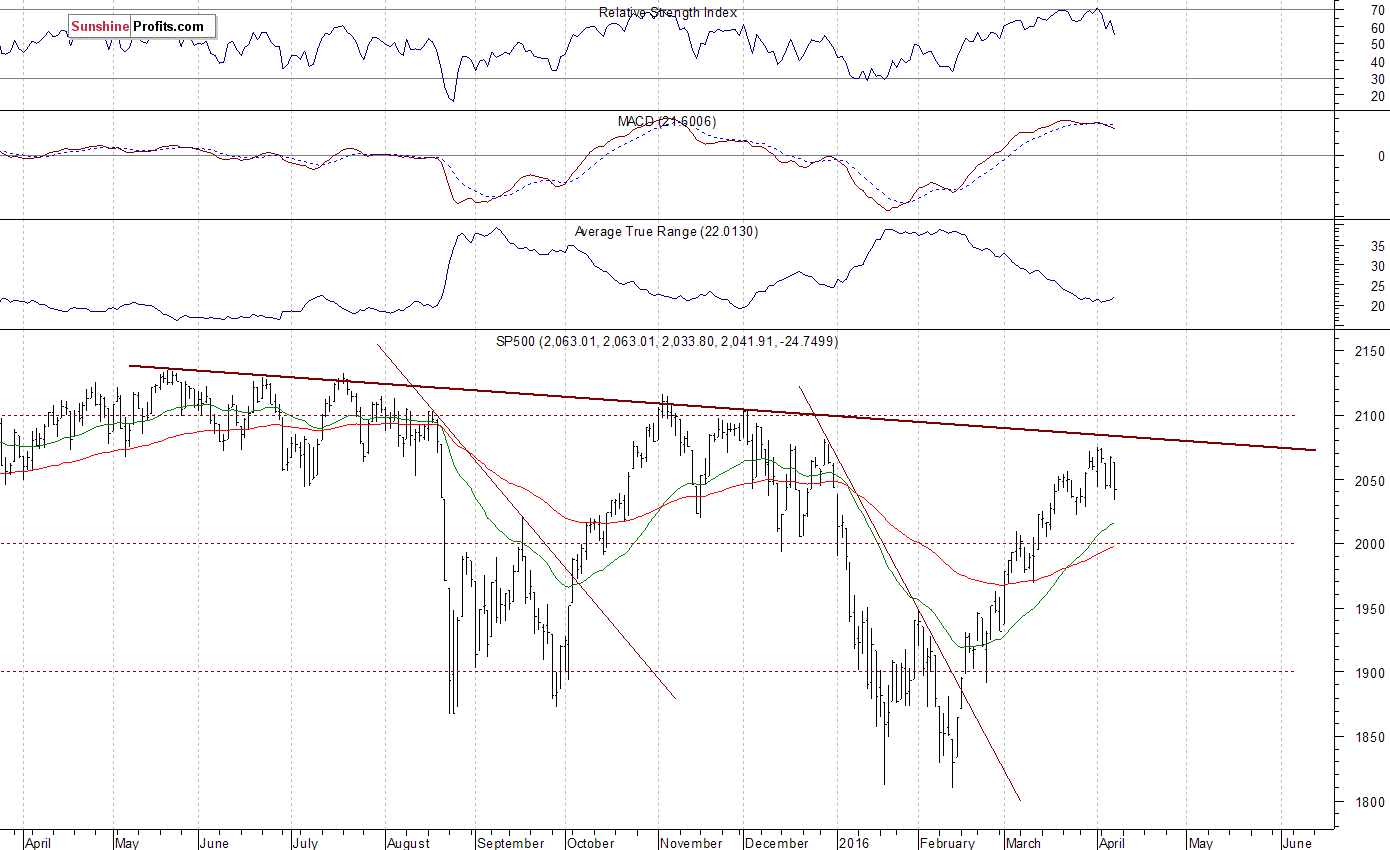Click the April label following March
This screenshot has height=850, width=1390.
tap(1111, 843)
